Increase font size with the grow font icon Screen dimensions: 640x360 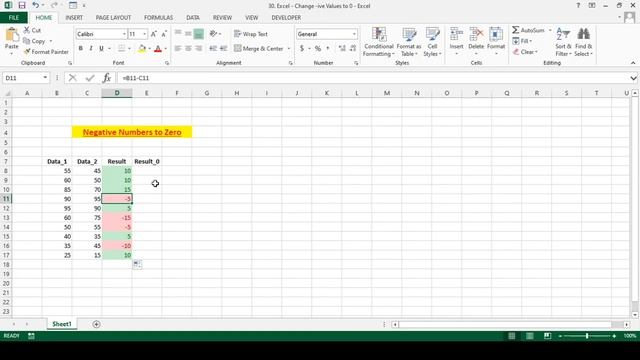click(153, 34)
